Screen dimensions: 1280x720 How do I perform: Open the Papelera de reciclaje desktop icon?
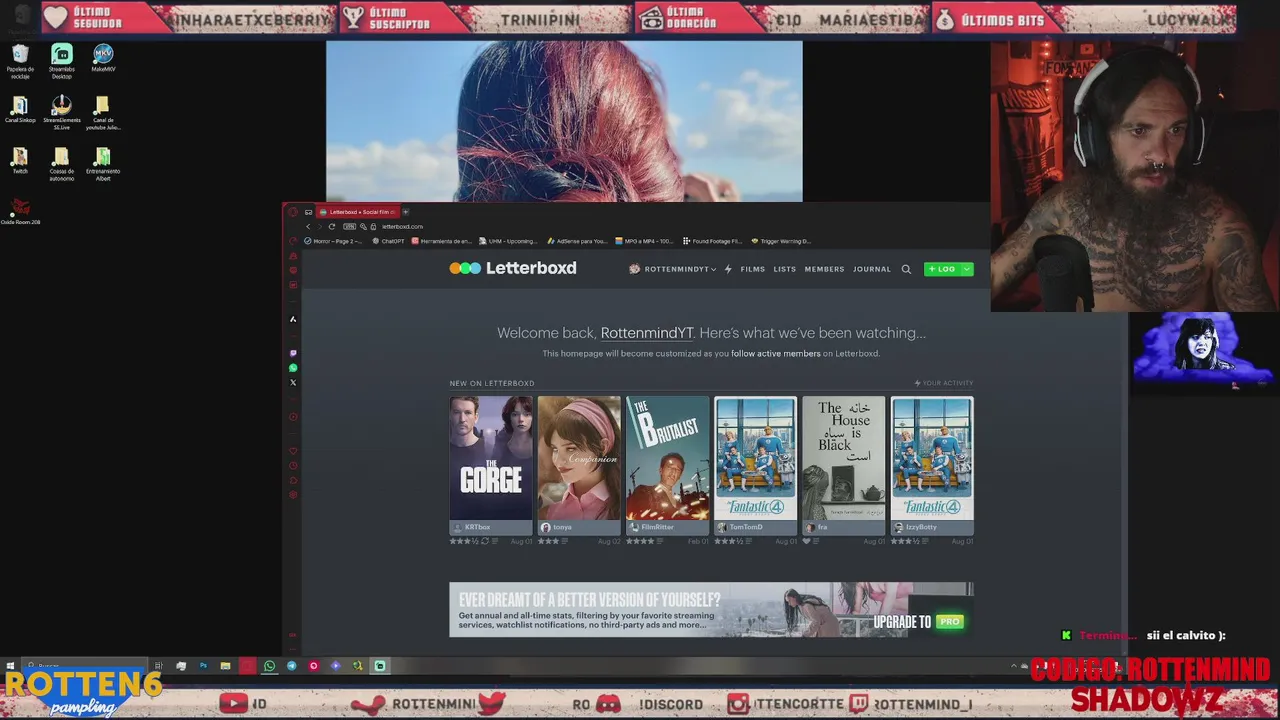click(x=20, y=61)
